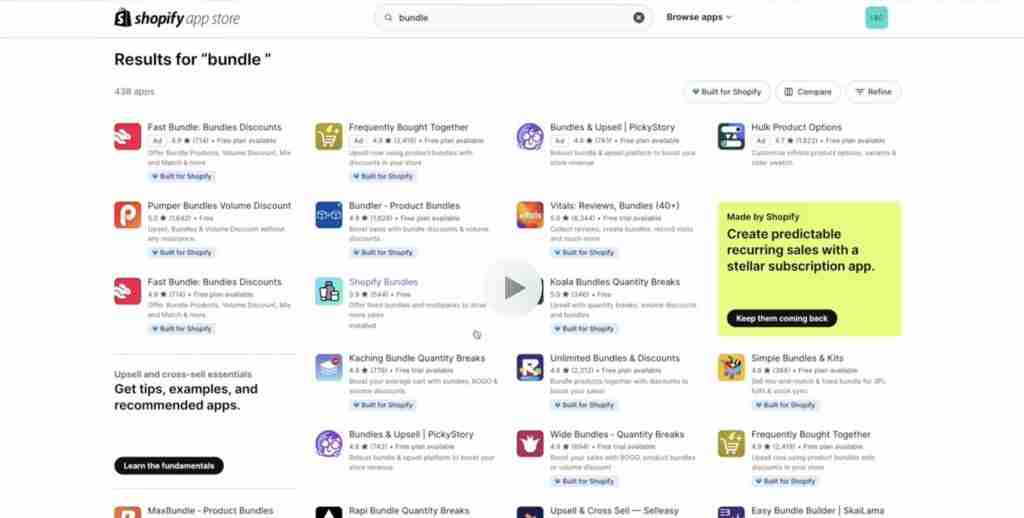Open Bundles & Upsell PickyStory Ad icon
1024x518 pixels.
click(x=530, y=137)
